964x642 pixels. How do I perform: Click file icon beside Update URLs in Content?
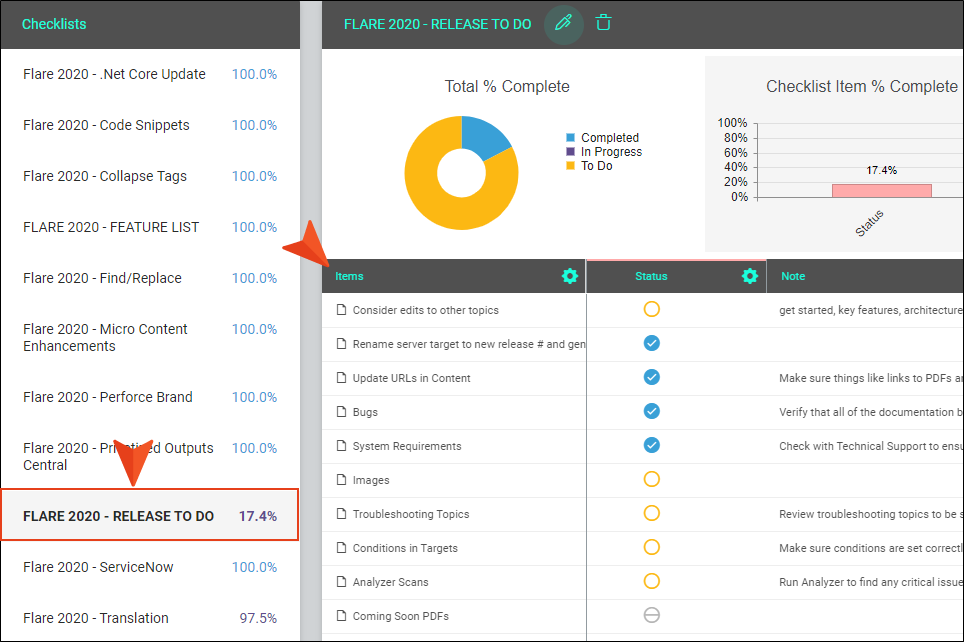(341, 377)
